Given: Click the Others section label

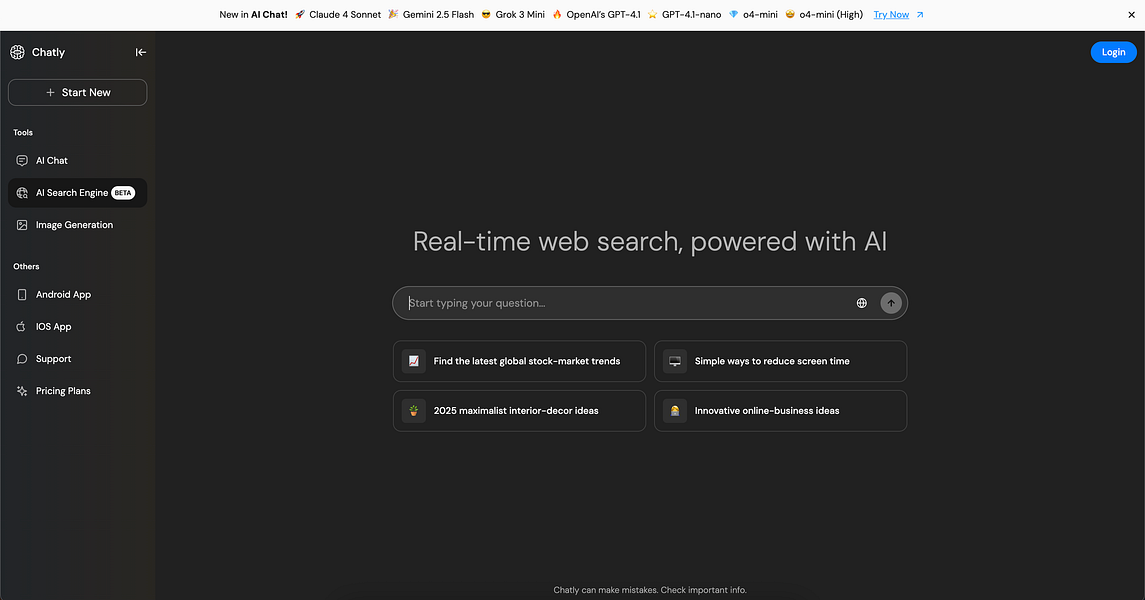Looking at the screenshot, I should pyautogui.click(x=26, y=266).
